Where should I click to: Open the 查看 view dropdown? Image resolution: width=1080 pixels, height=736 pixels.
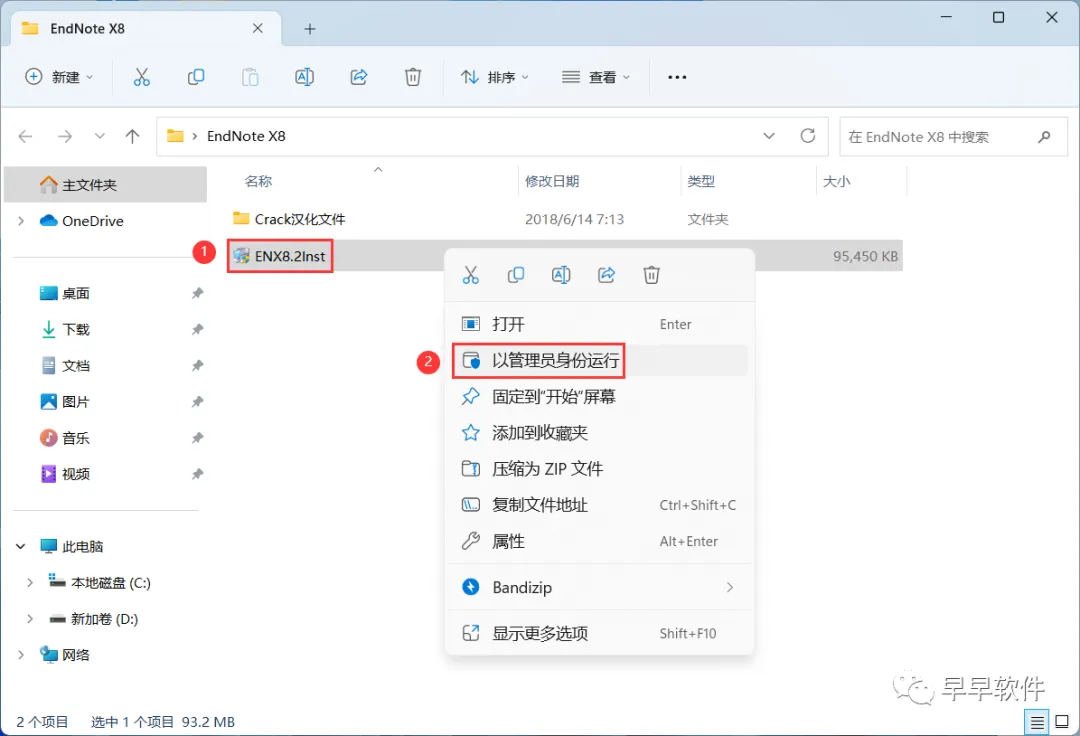click(596, 77)
